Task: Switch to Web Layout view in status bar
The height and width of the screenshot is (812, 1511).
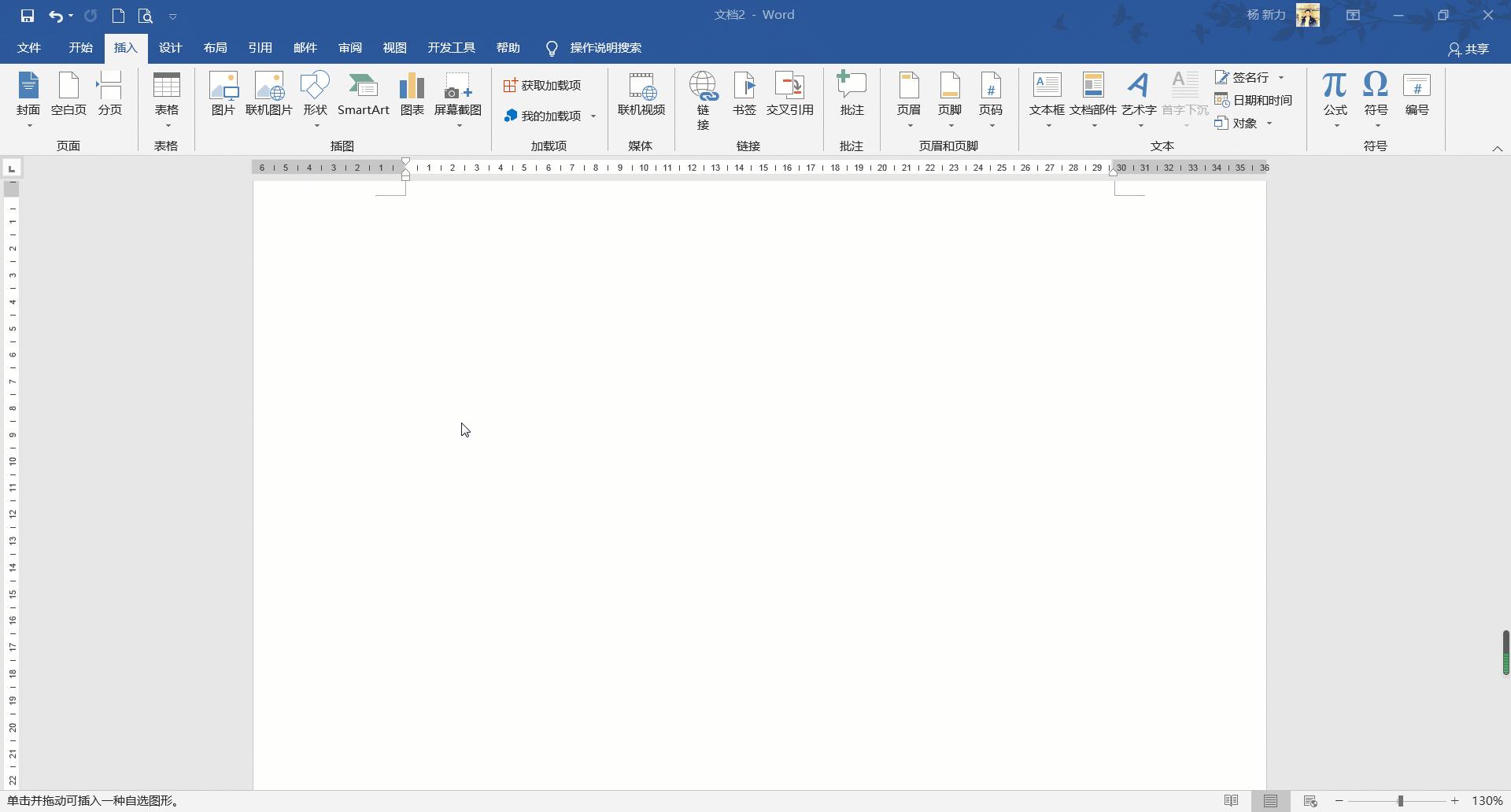Action: pos(1310,801)
